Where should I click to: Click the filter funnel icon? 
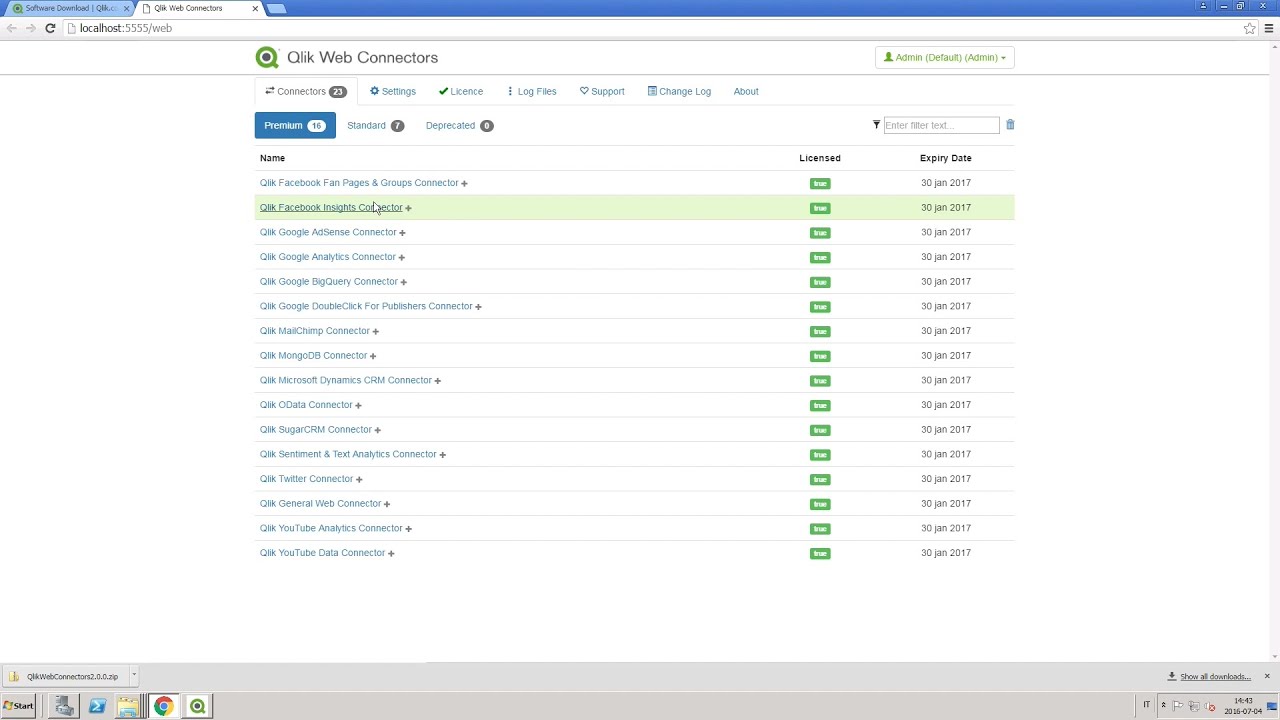(876, 125)
